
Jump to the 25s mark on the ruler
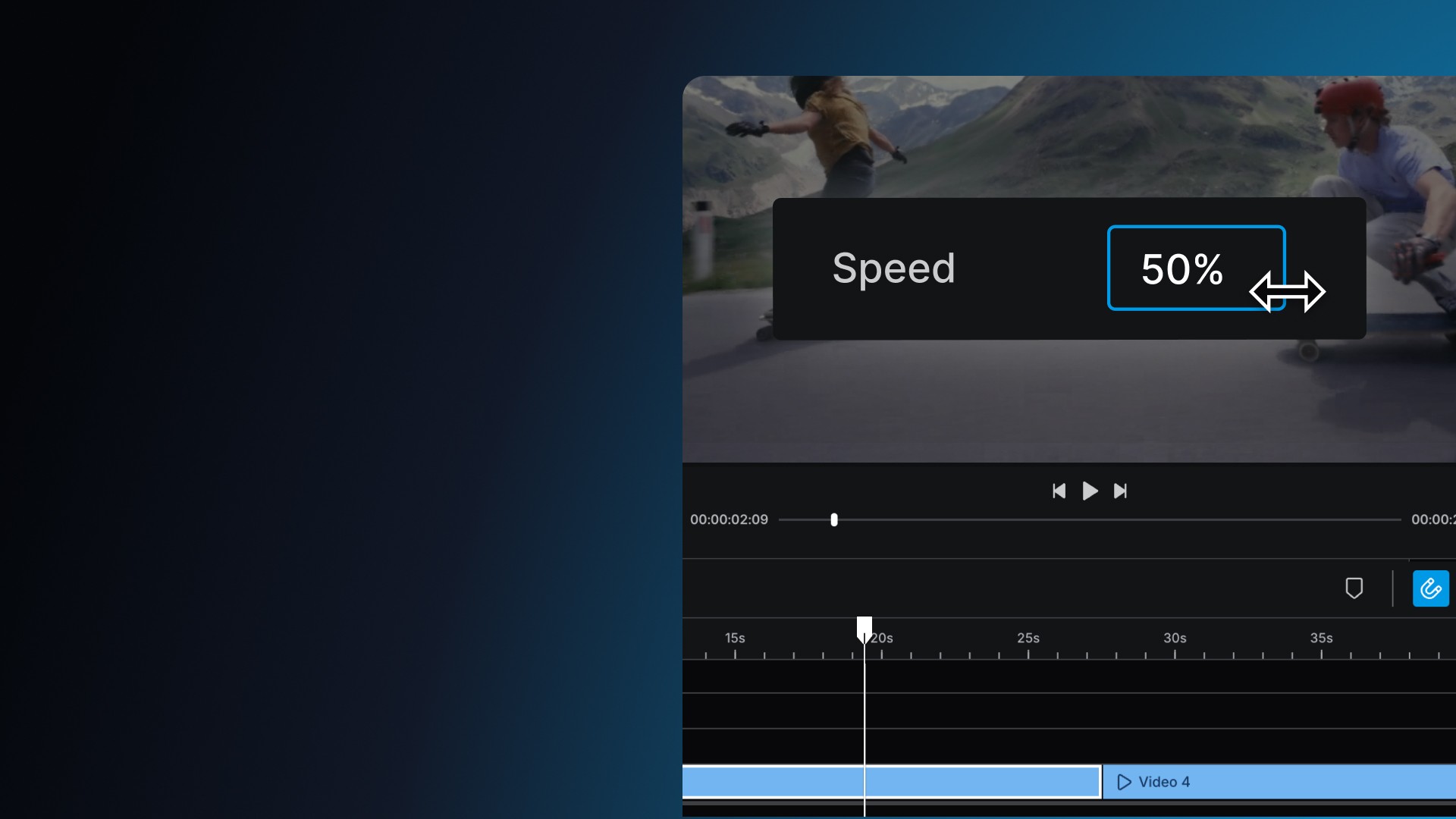point(1028,639)
